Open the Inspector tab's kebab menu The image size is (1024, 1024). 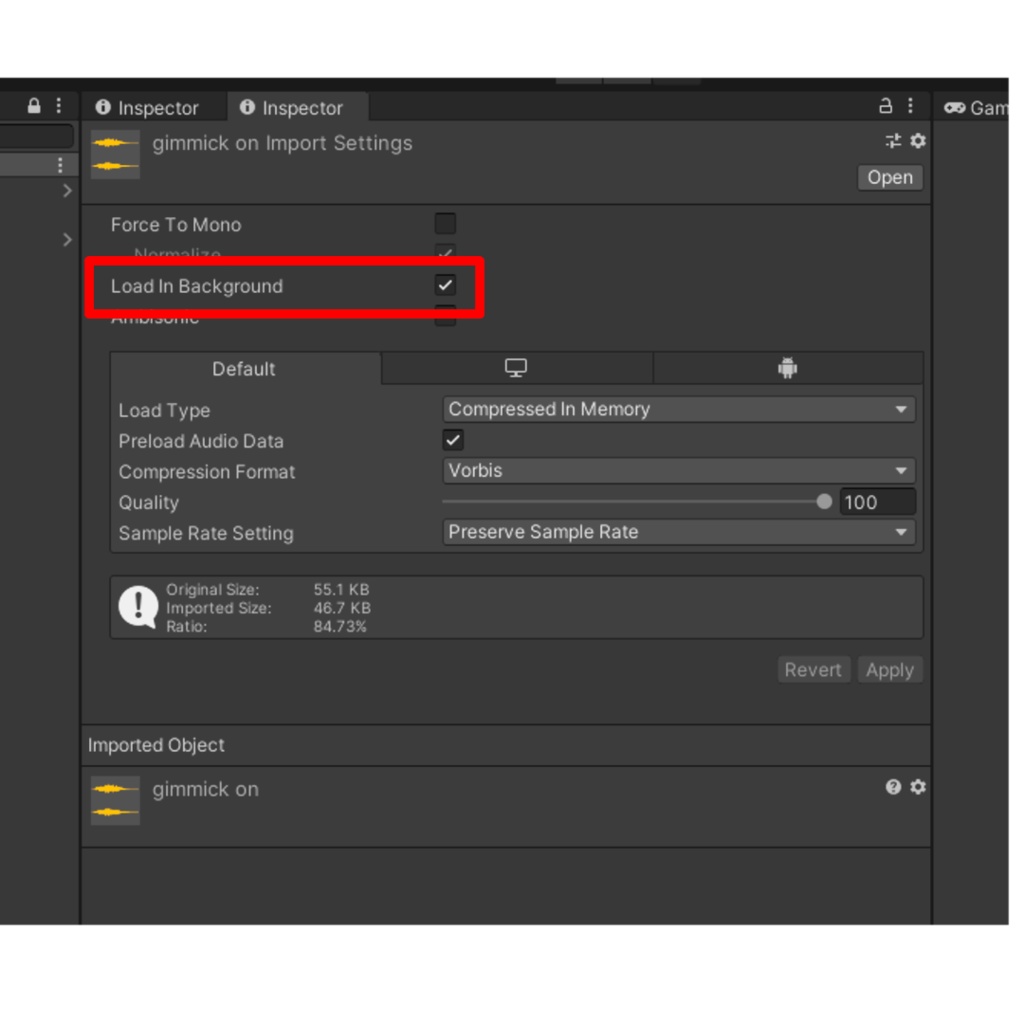[x=910, y=106]
